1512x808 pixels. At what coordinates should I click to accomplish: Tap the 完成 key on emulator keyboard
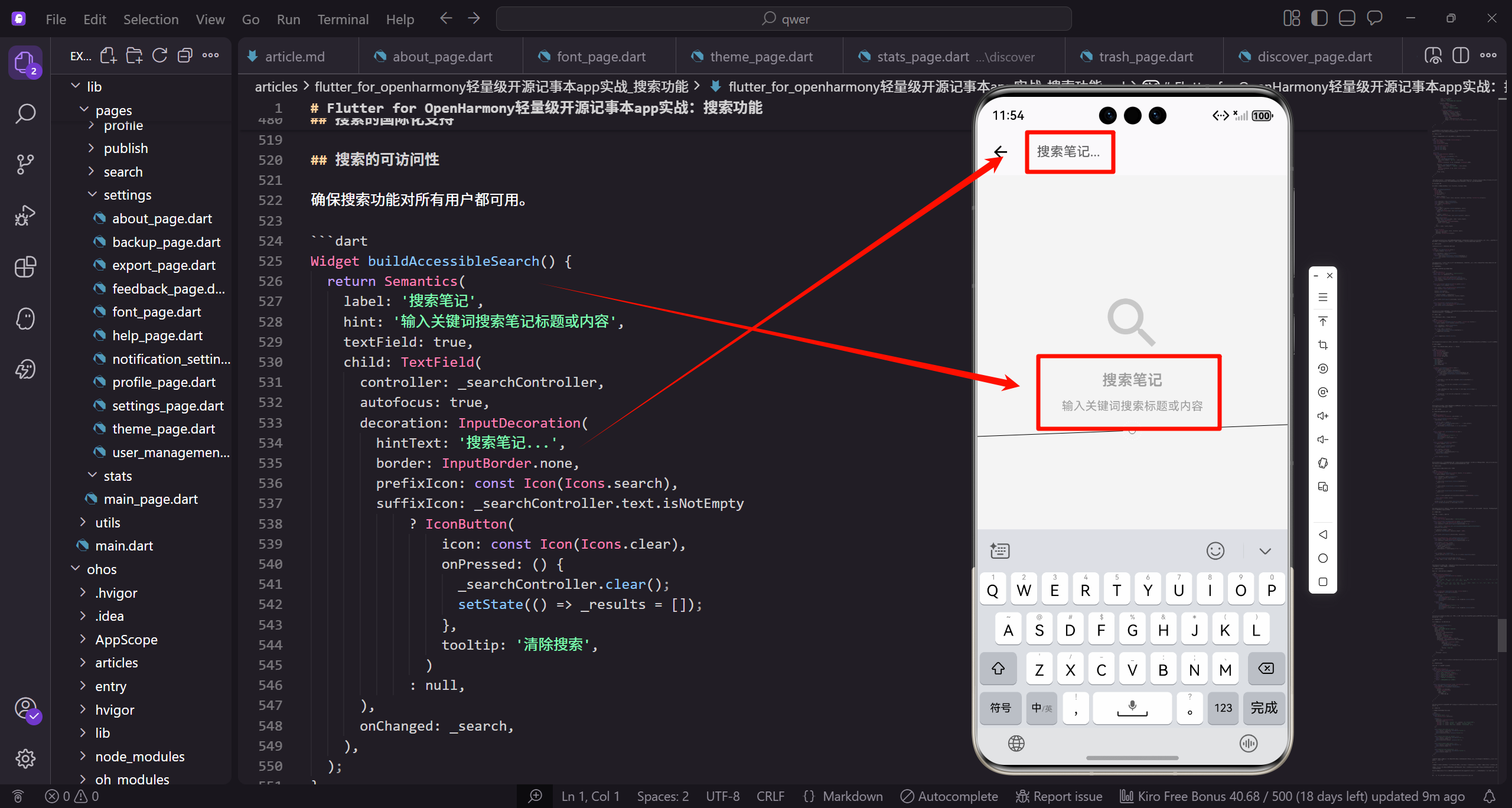[x=1264, y=708]
